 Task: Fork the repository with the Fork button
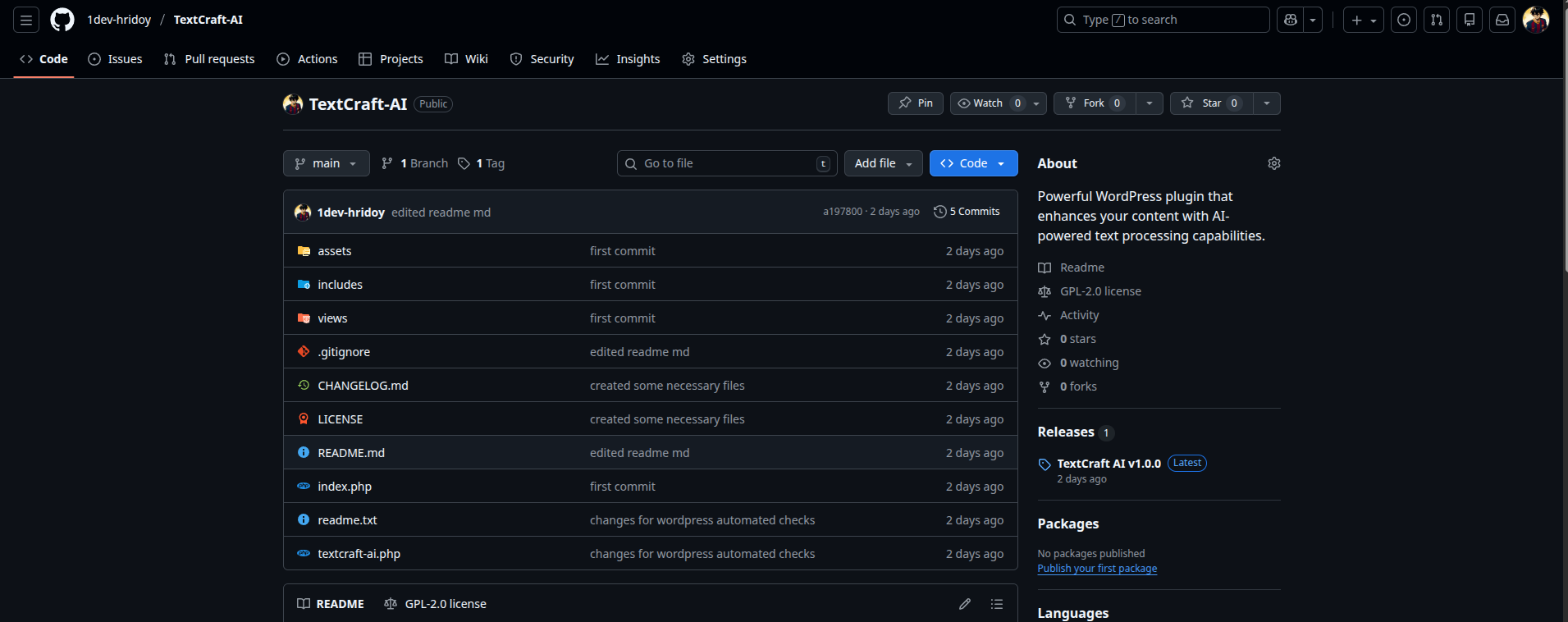pyautogui.click(x=1095, y=103)
